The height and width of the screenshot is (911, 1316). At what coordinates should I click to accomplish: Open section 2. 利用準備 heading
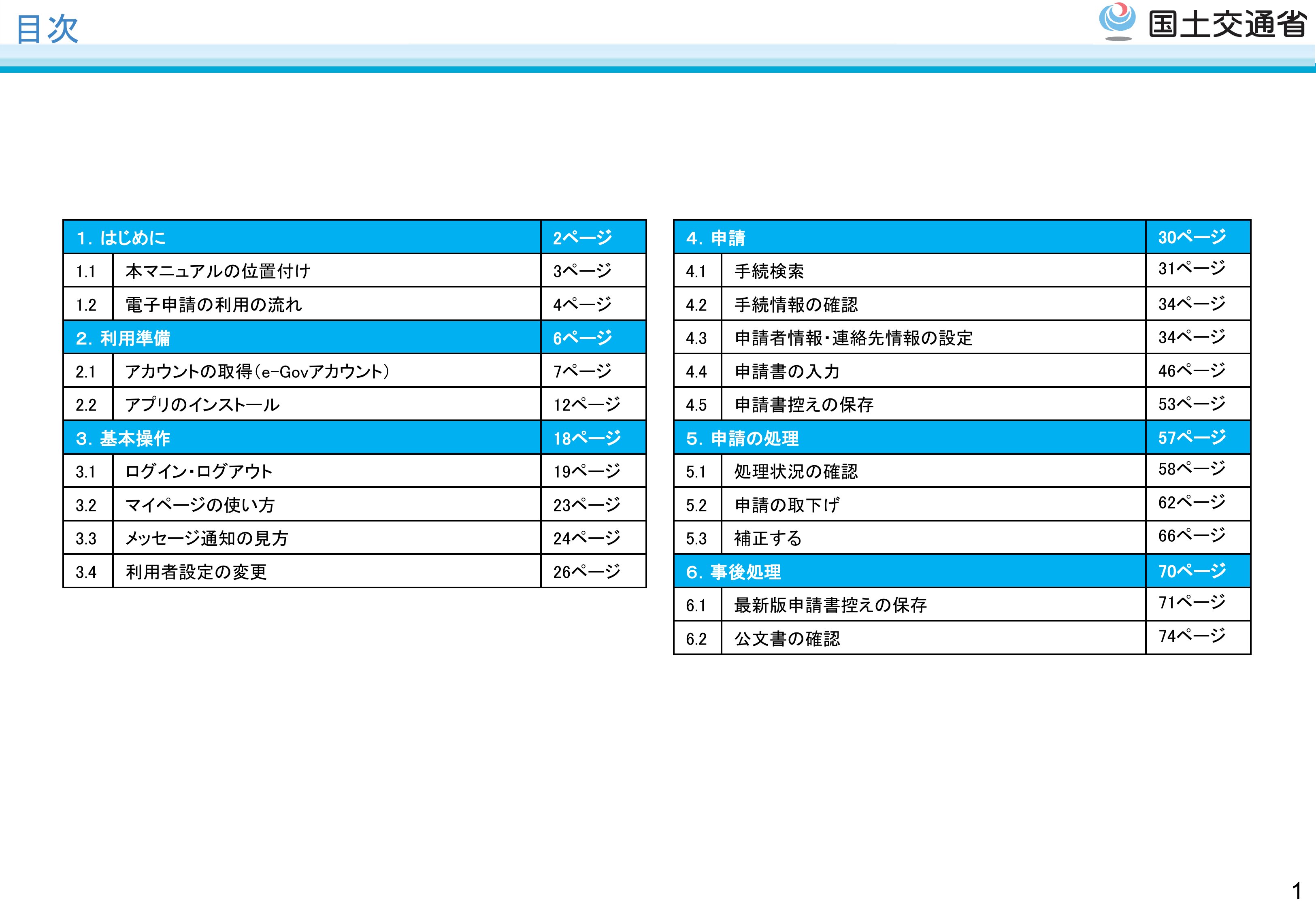[123, 338]
